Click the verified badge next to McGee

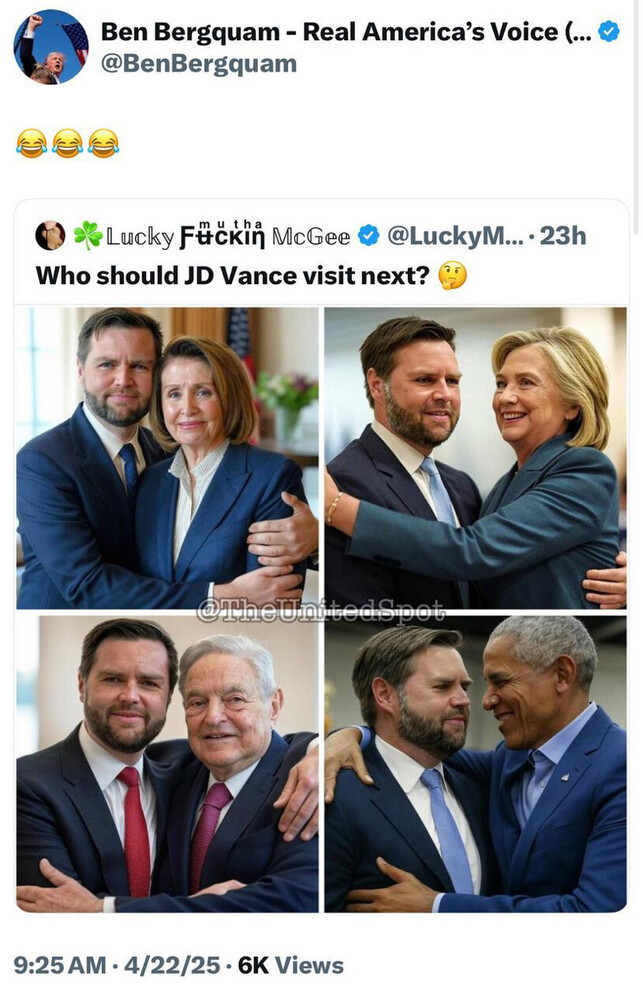click(x=368, y=236)
